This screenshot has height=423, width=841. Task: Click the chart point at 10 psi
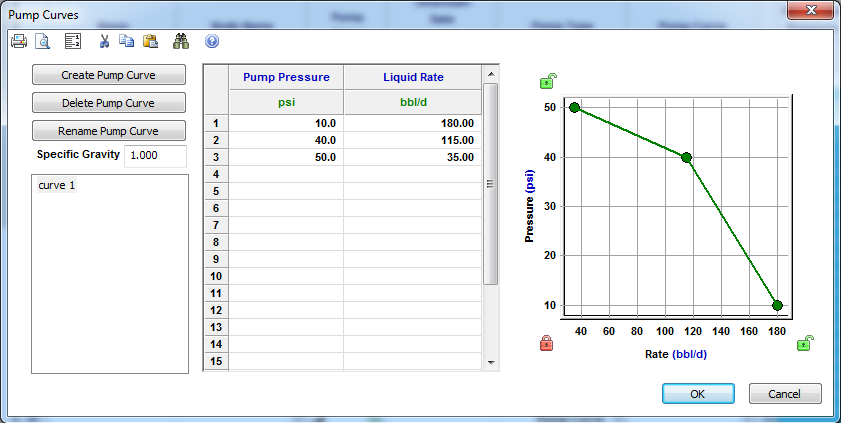777,306
